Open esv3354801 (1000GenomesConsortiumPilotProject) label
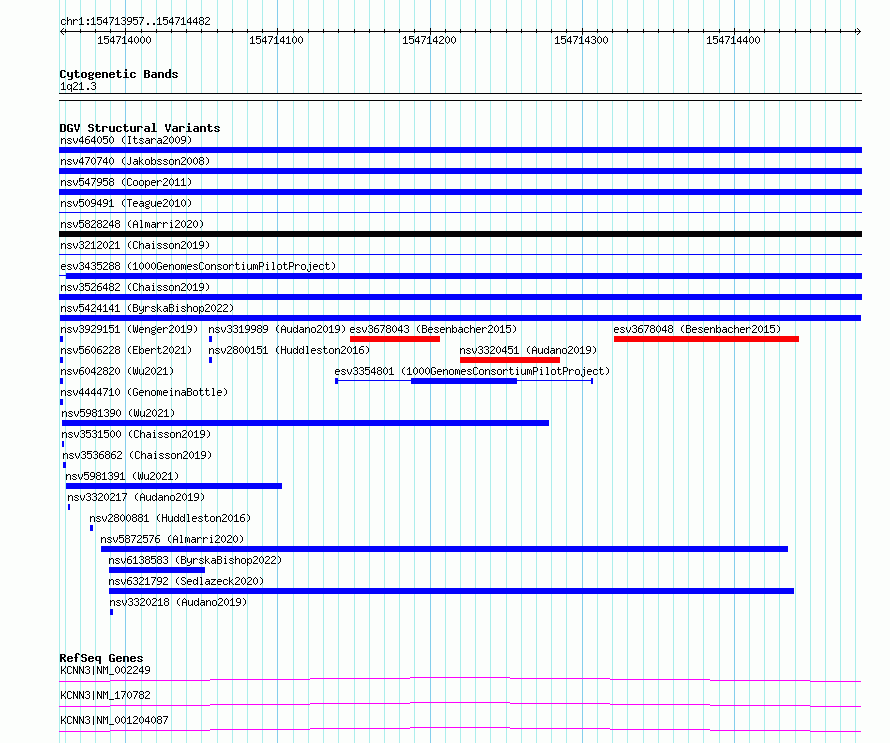The height and width of the screenshot is (743, 890). [472, 371]
